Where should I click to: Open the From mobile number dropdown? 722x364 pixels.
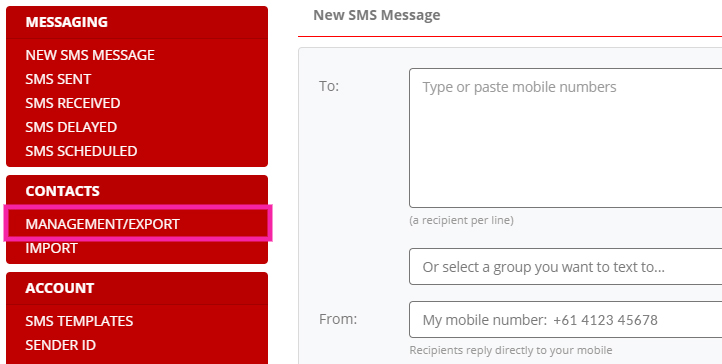tap(565, 319)
